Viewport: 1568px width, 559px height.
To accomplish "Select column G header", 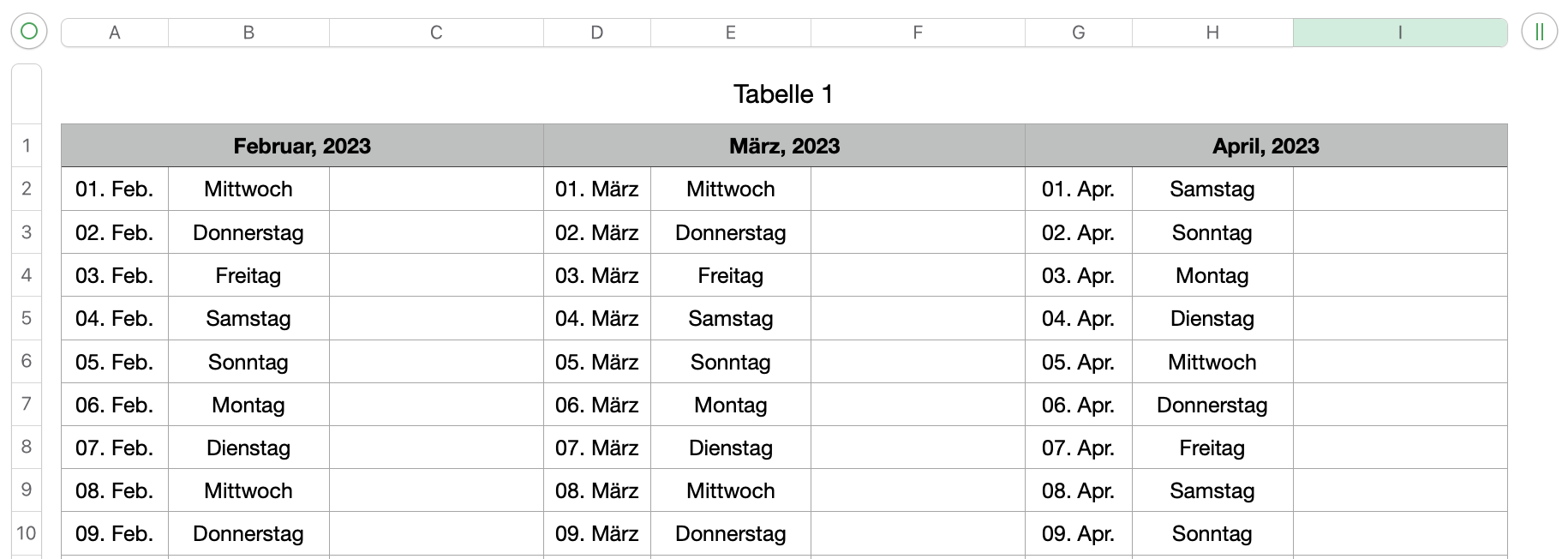I will click(x=1078, y=33).
